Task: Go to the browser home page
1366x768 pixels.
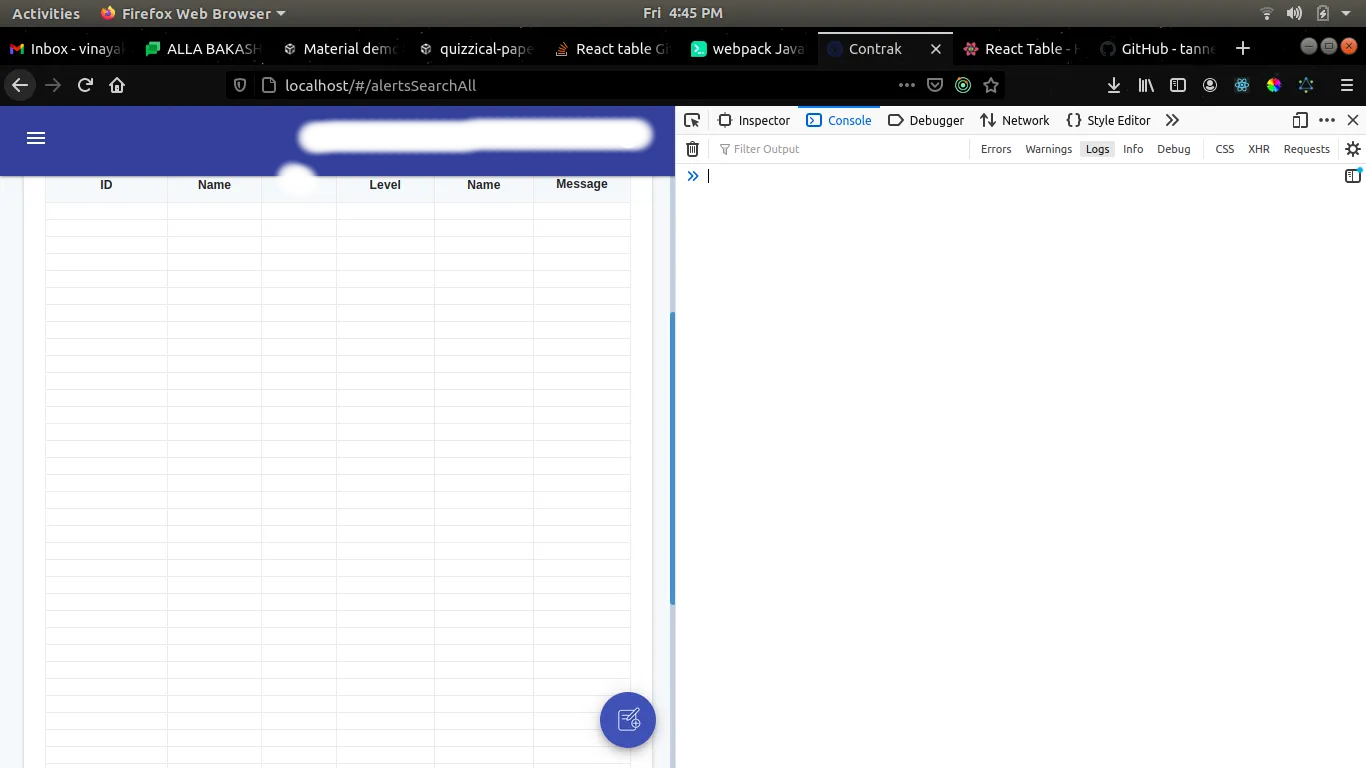Action: [x=117, y=86]
